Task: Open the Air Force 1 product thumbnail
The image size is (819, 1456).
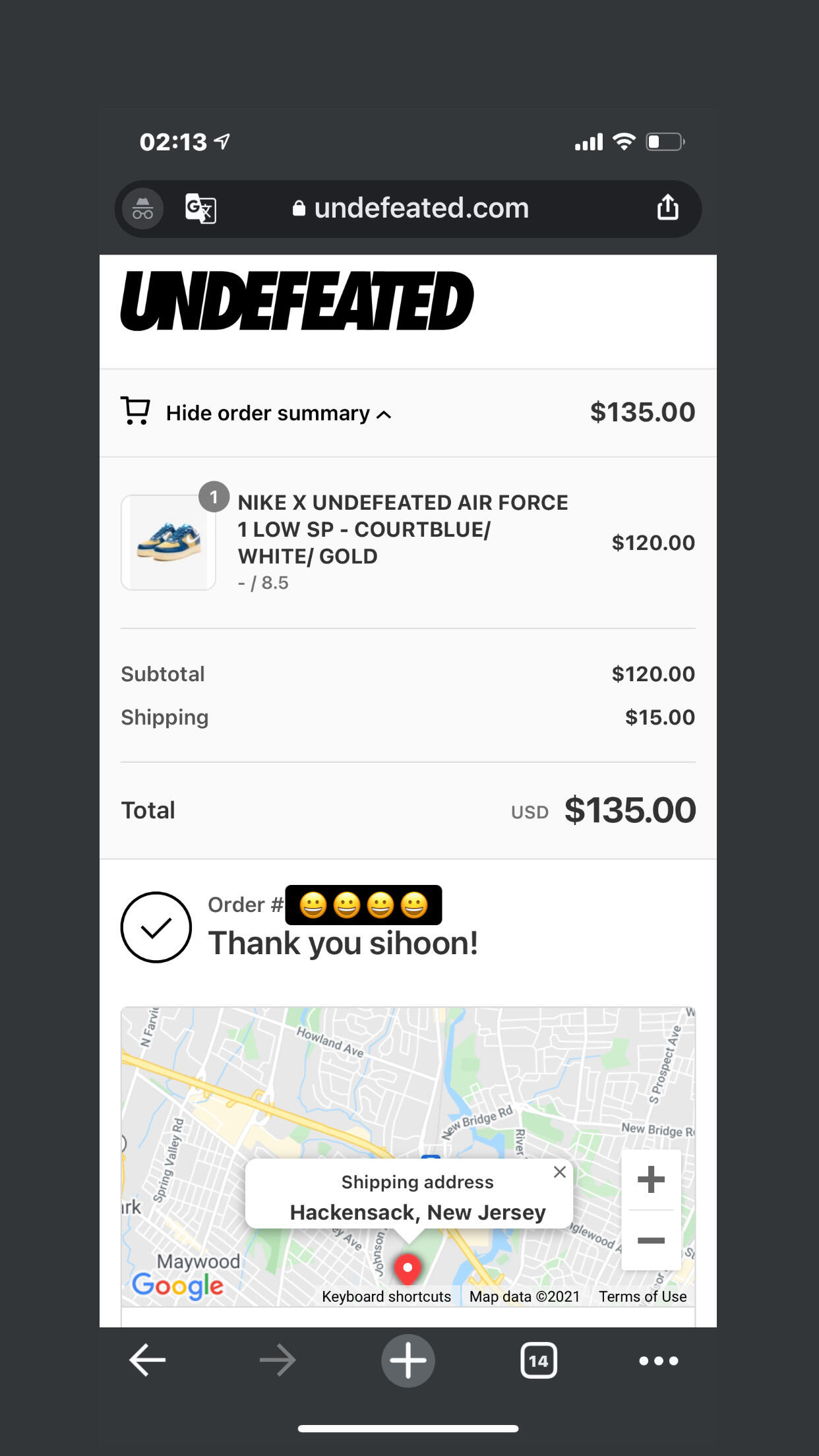Action: pos(168,543)
